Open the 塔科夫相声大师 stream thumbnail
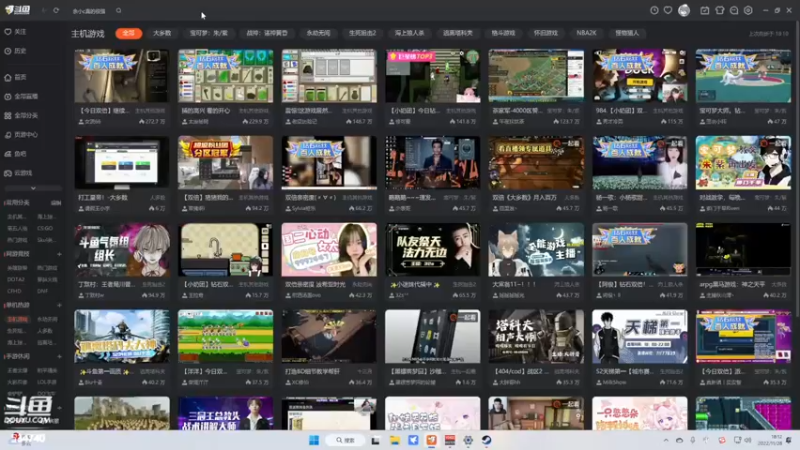Screen dimensions: 800x450 [536, 337]
